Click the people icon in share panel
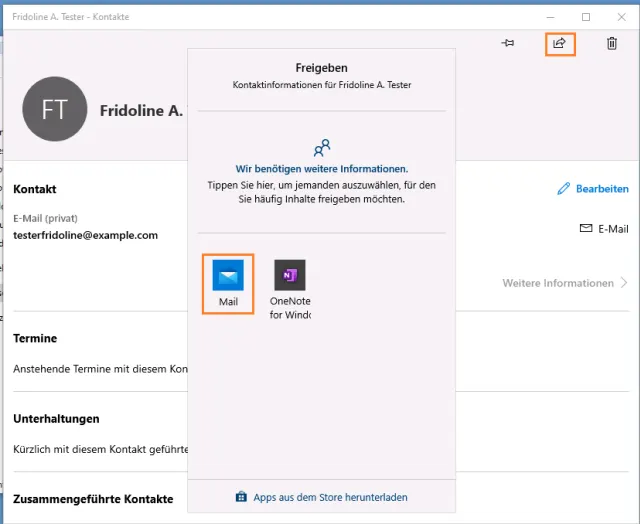Image resolution: width=640 pixels, height=524 pixels. click(321, 148)
